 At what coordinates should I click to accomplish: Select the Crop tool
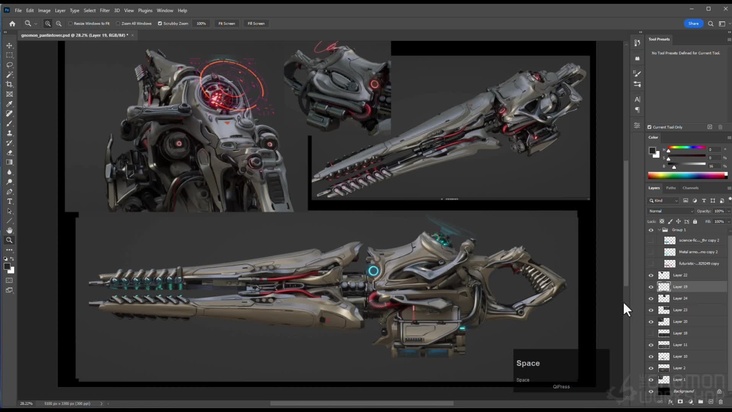(x=9, y=84)
